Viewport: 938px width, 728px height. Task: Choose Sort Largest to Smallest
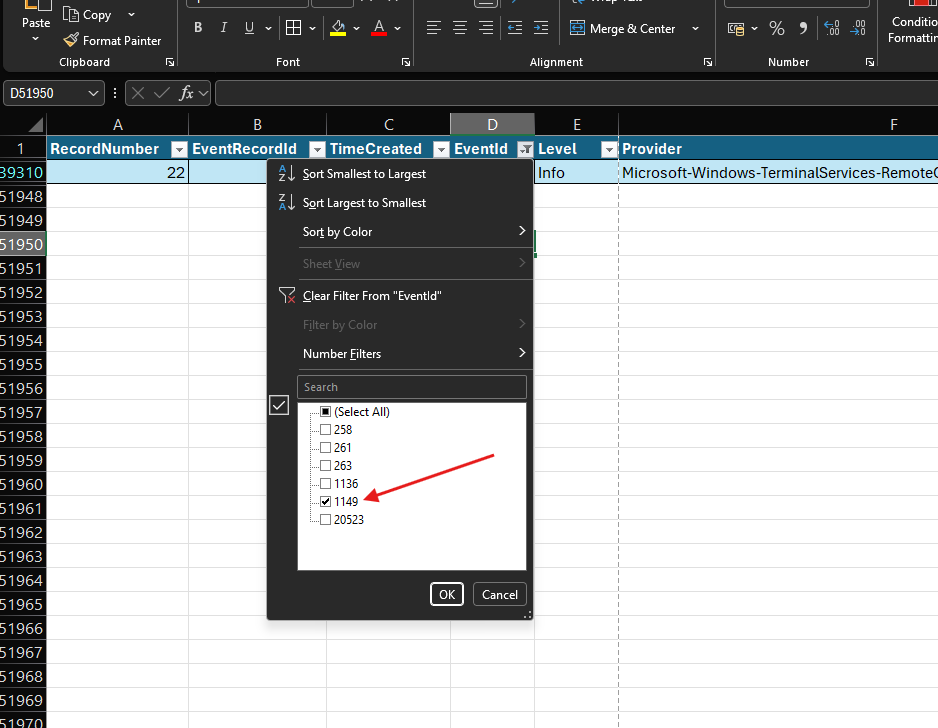400,203
